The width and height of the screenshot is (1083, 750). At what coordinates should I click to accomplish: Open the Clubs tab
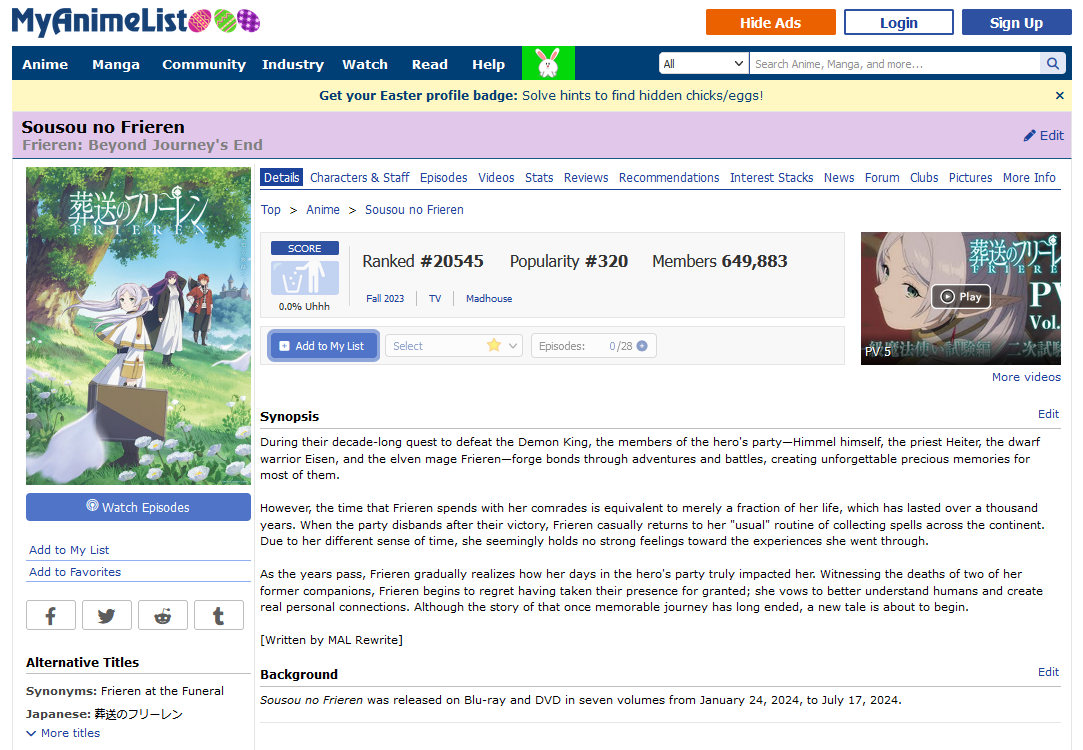click(x=923, y=177)
